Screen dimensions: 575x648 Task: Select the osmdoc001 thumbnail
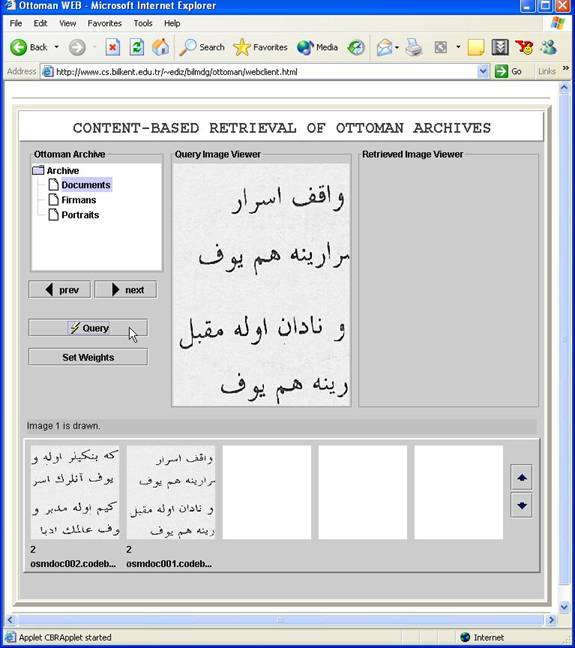[x=171, y=492]
